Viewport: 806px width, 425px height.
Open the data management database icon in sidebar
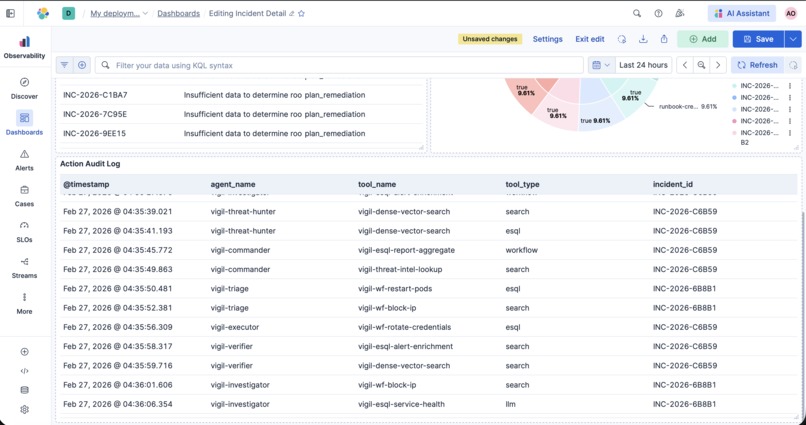(x=24, y=390)
